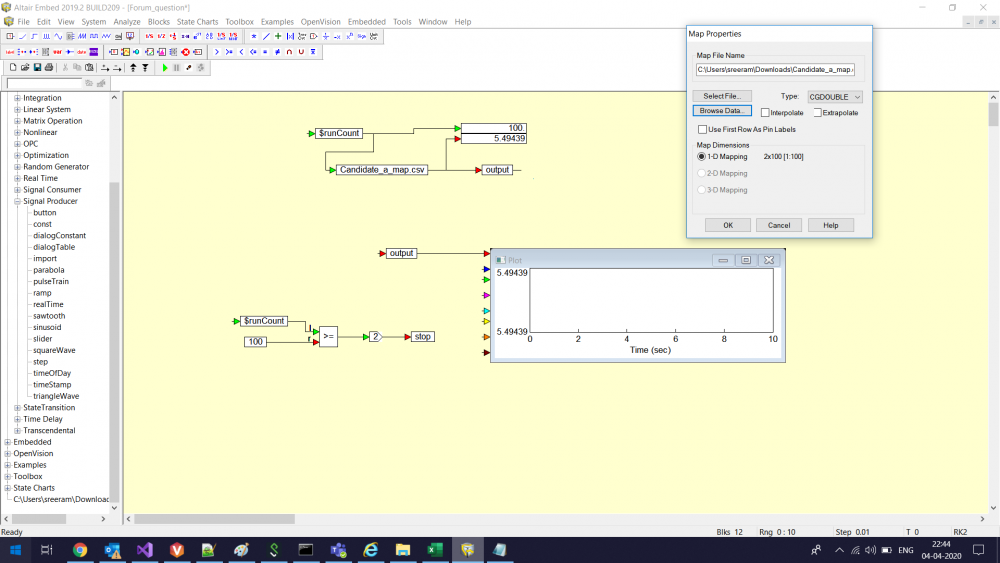1000x563 pixels.
Task: Enable the Extrapolate checkbox
Action: [x=817, y=113]
